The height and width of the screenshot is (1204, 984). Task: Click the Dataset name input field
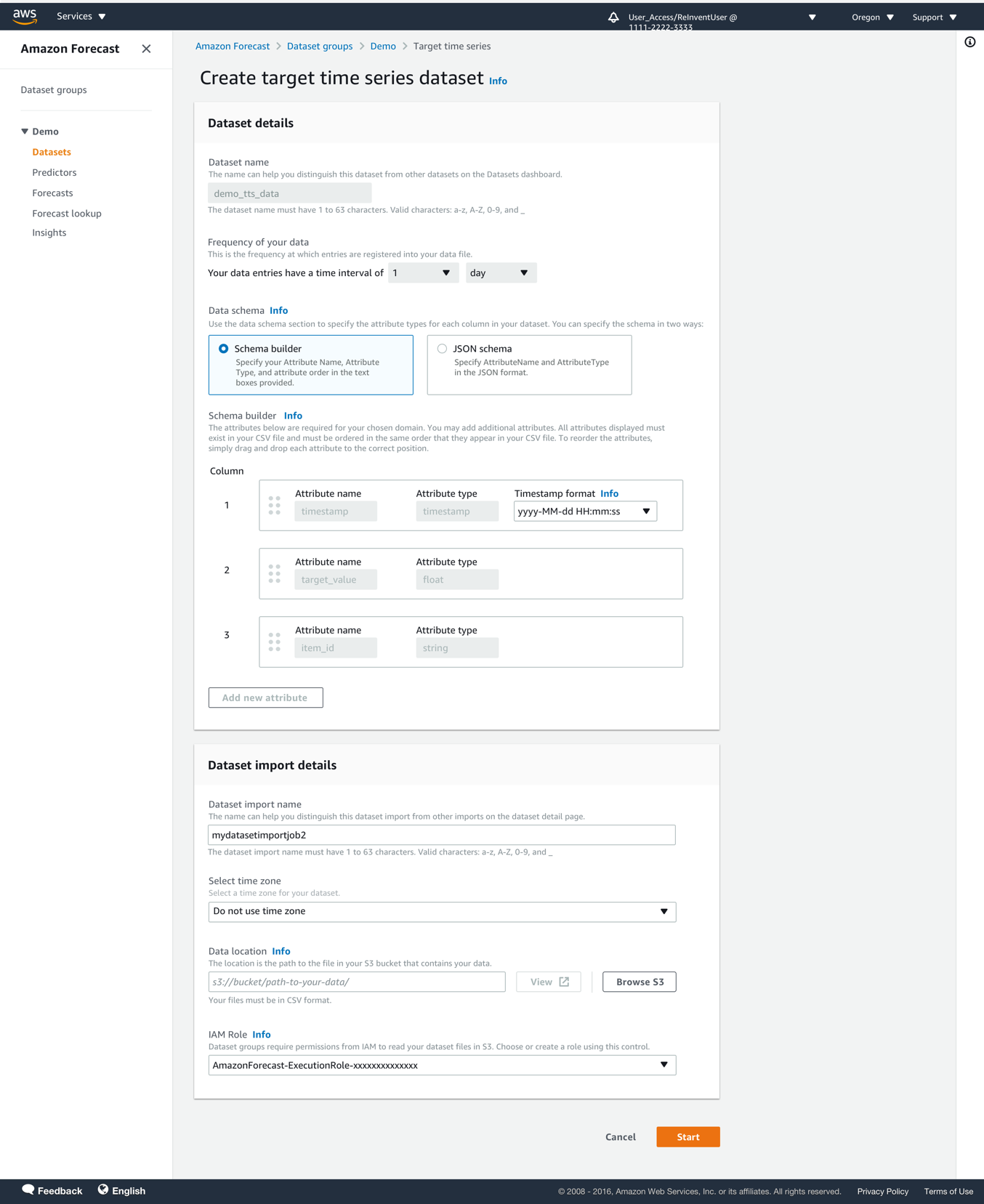tap(289, 193)
